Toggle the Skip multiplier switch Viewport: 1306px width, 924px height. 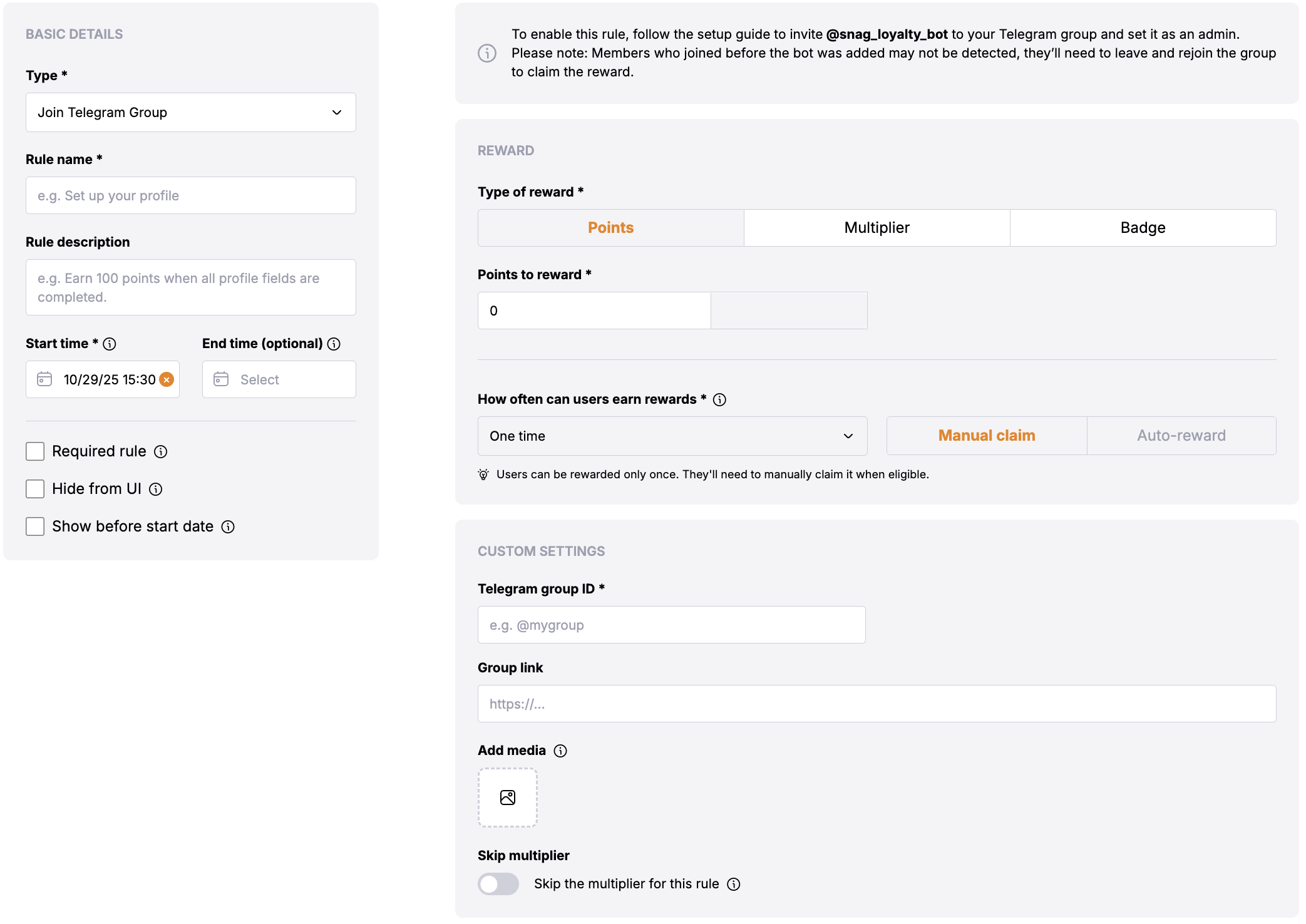[x=498, y=884]
